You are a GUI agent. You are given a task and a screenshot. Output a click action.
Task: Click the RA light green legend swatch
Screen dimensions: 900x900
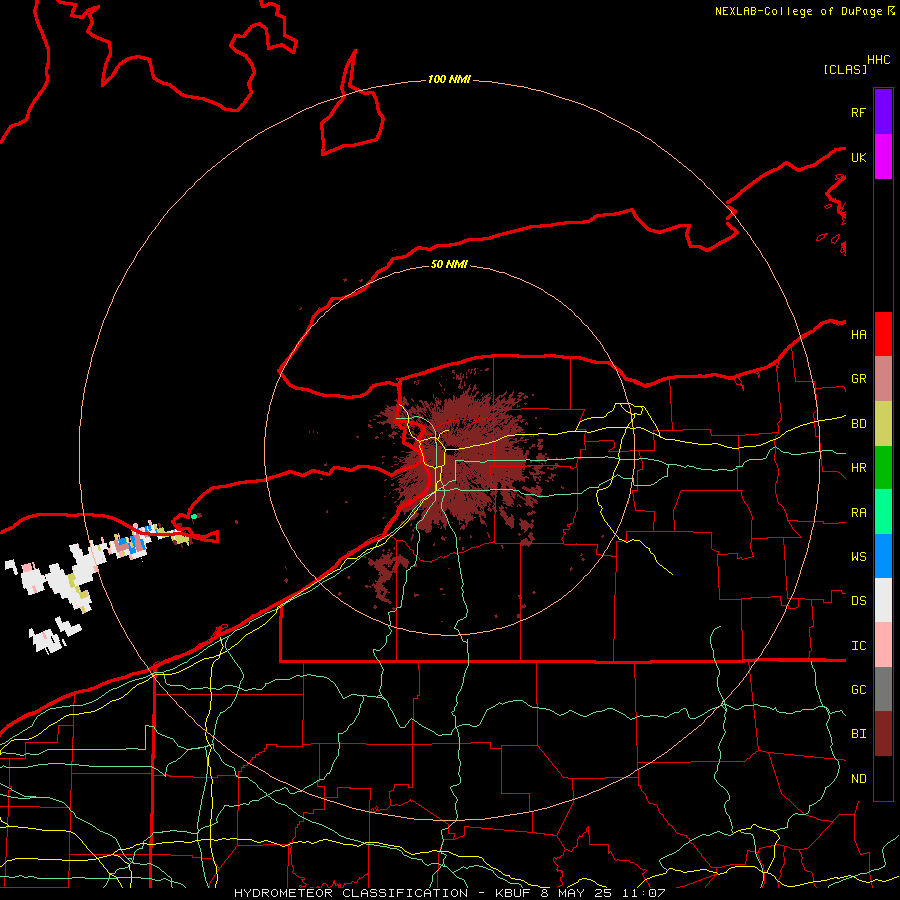coord(883,512)
